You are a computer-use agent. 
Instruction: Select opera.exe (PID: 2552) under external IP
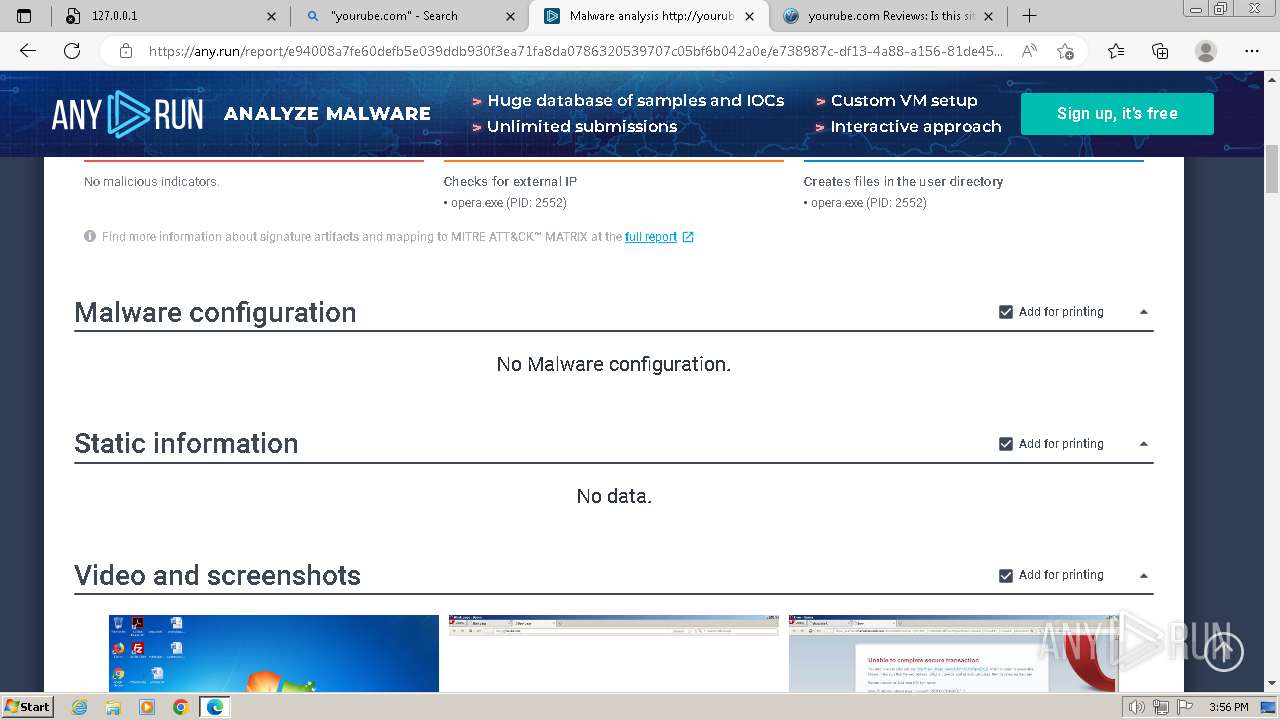point(508,203)
